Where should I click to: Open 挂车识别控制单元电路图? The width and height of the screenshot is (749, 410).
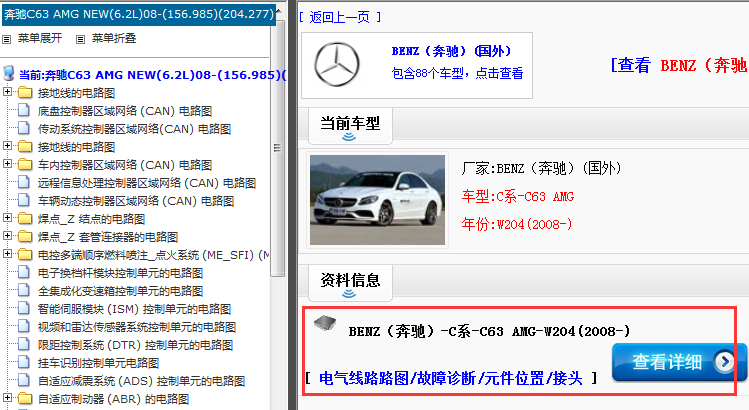pos(98,363)
